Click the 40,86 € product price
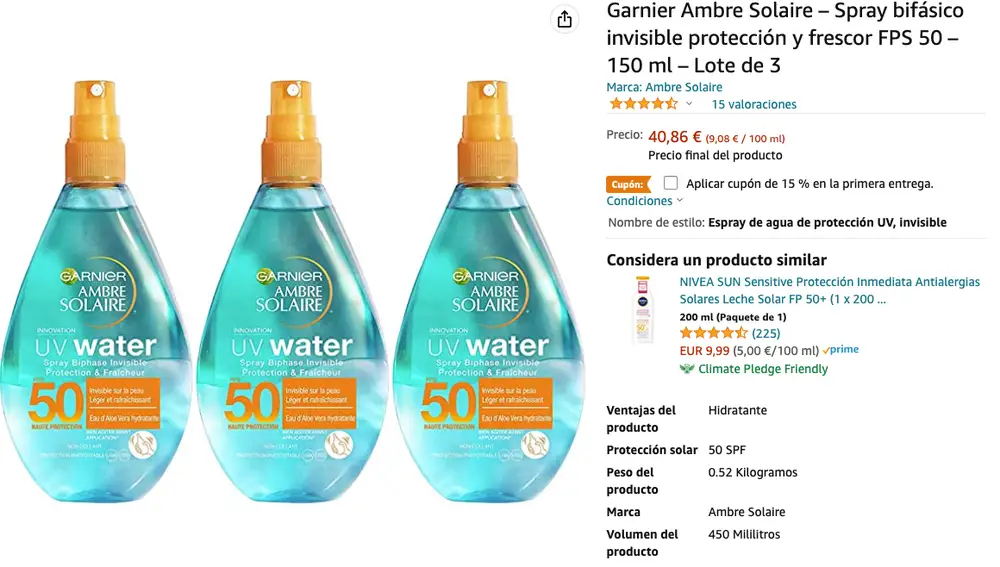 click(x=675, y=137)
